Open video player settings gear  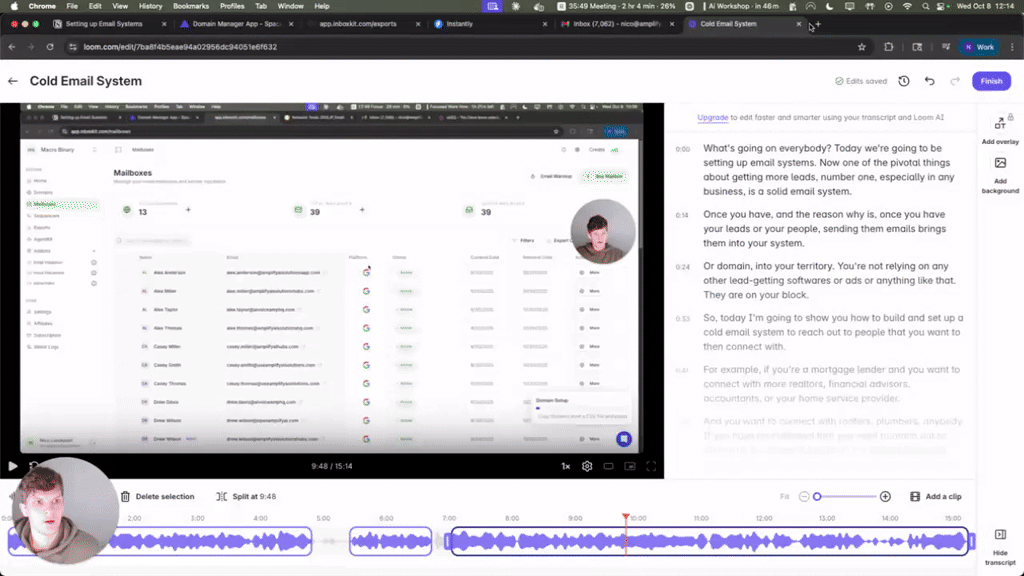pyautogui.click(x=587, y=466)
